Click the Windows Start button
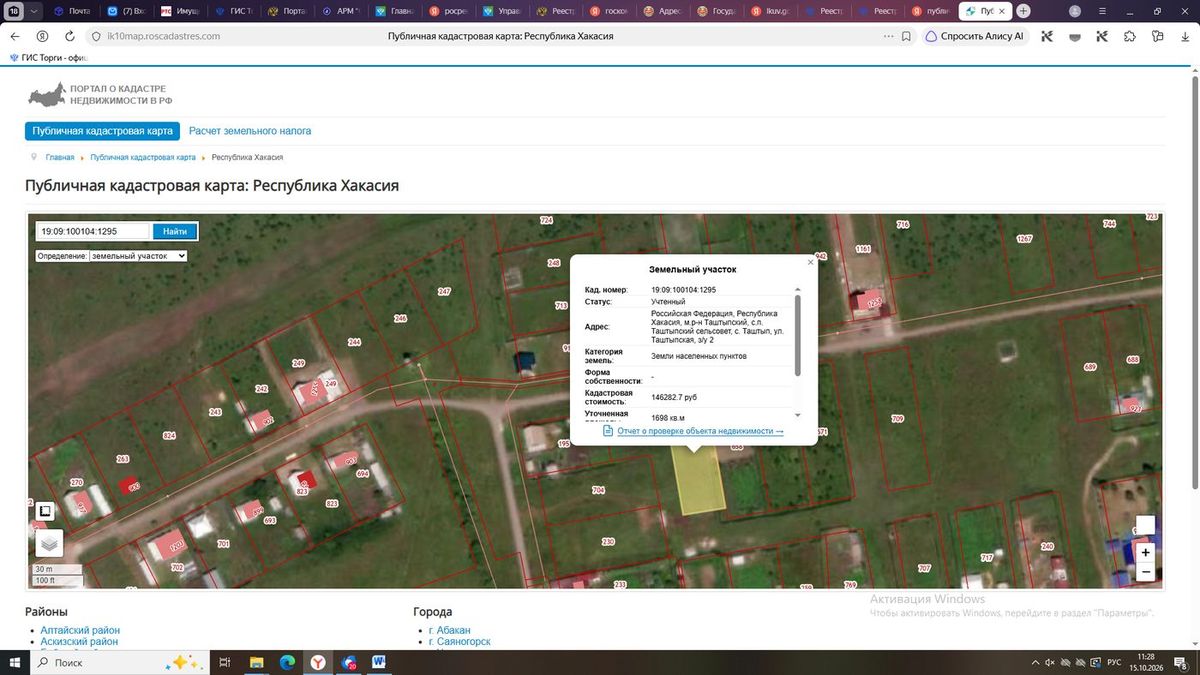 15,662
